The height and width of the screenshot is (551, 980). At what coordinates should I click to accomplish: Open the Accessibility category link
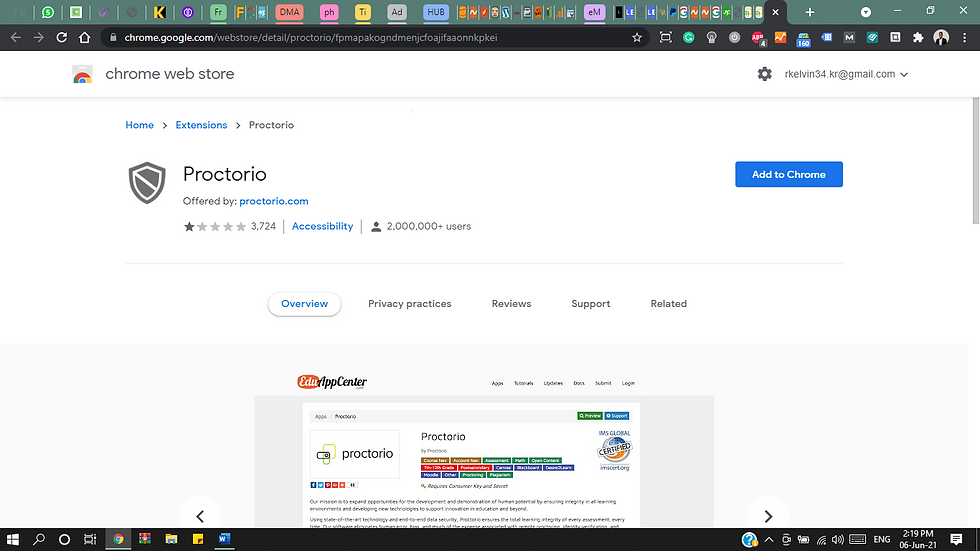(322, 226)
